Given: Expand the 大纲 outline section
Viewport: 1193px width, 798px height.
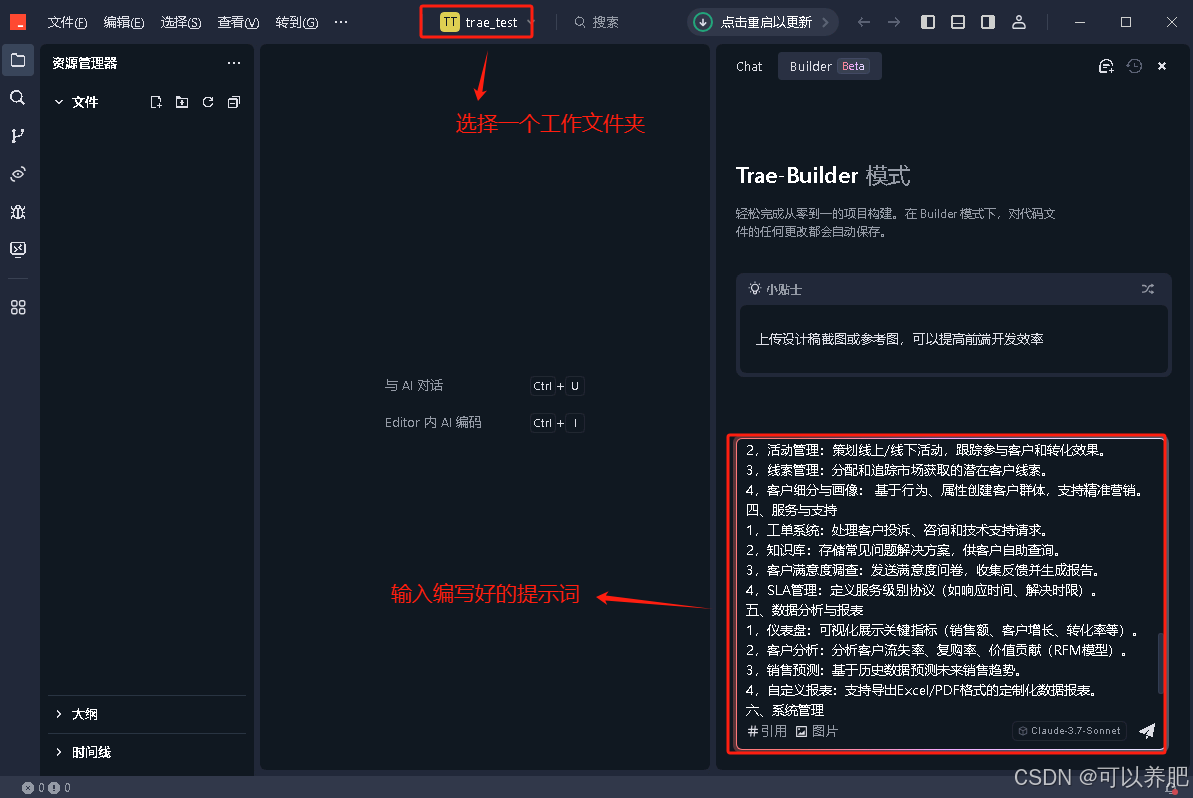Looking at the screenshot, I should [147, 714].
